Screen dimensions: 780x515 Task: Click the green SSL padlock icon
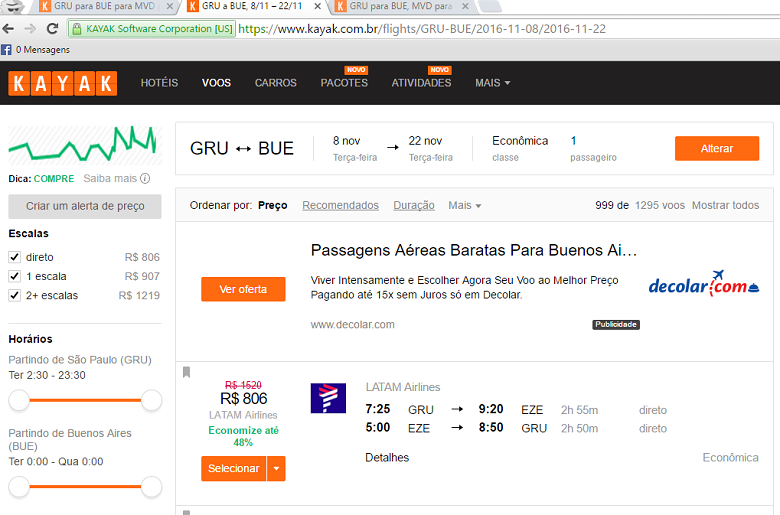pyautogui.click(x=77, y=29)
